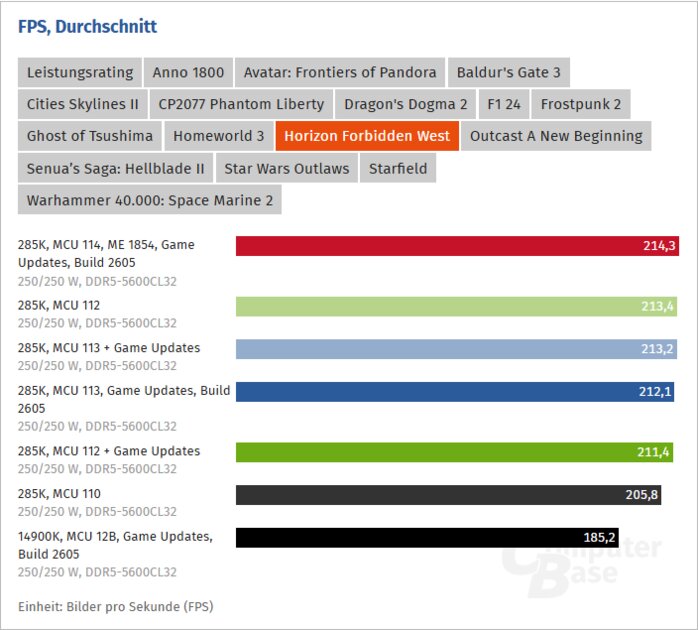The width and height of the screenshot is (698, 630).
Task: Click the dark gray 205,8 bar
Action: coord(448,495)
